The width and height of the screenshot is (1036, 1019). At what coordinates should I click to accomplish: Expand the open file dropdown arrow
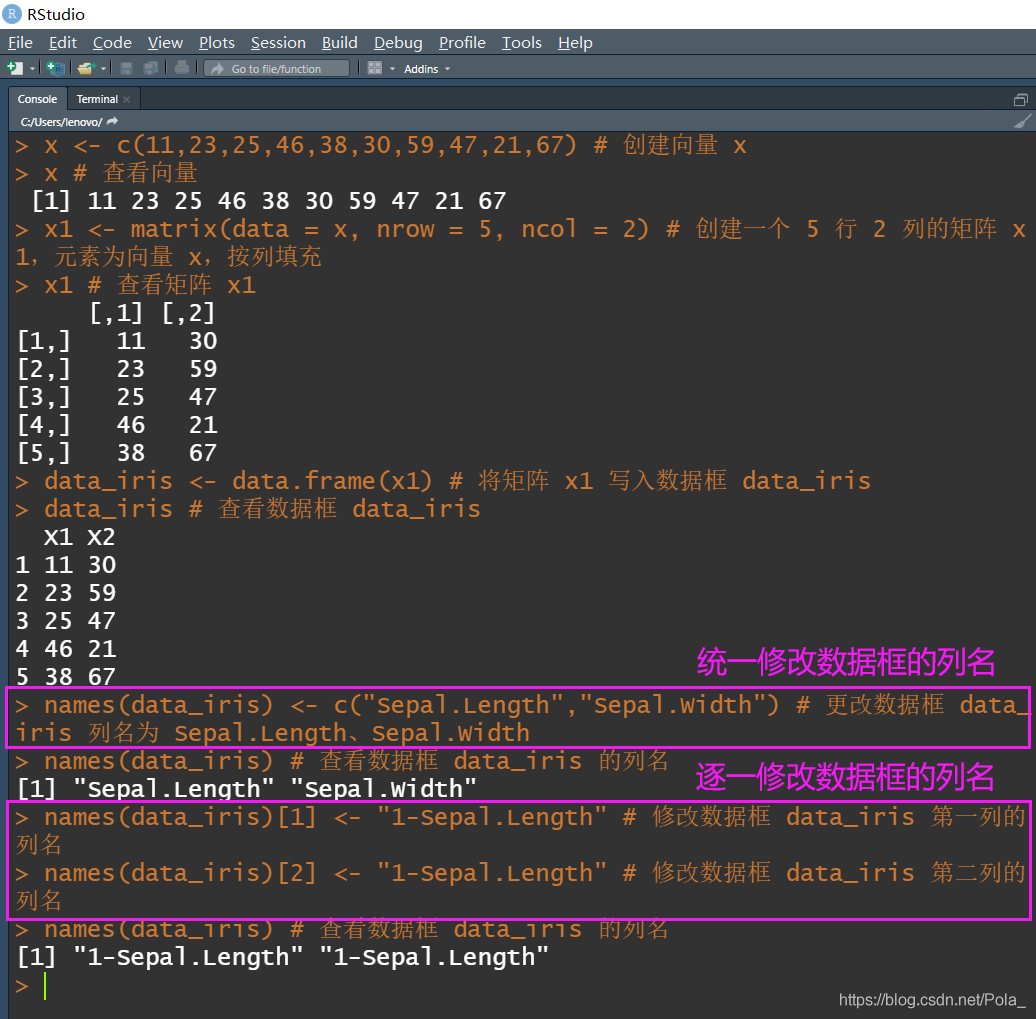click(x=103, y=68)
